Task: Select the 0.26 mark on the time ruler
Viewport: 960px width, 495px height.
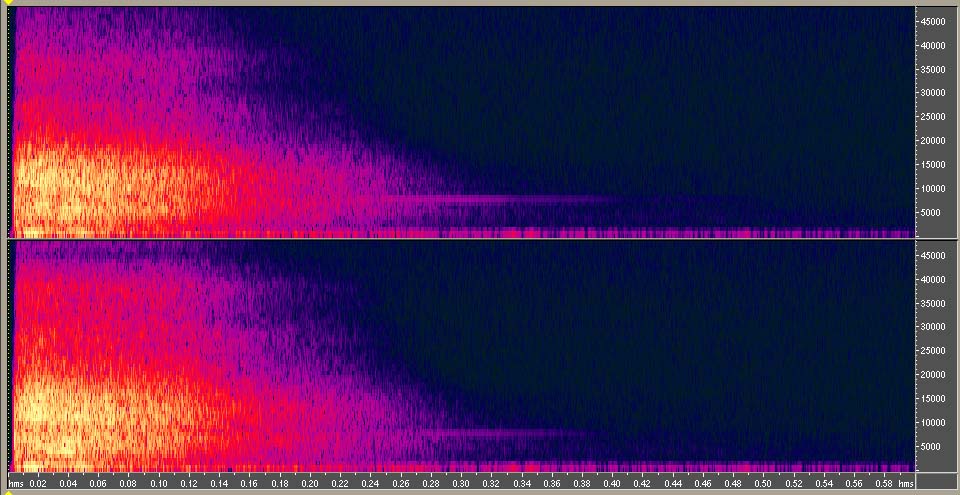Action: [x=400, y=483]
